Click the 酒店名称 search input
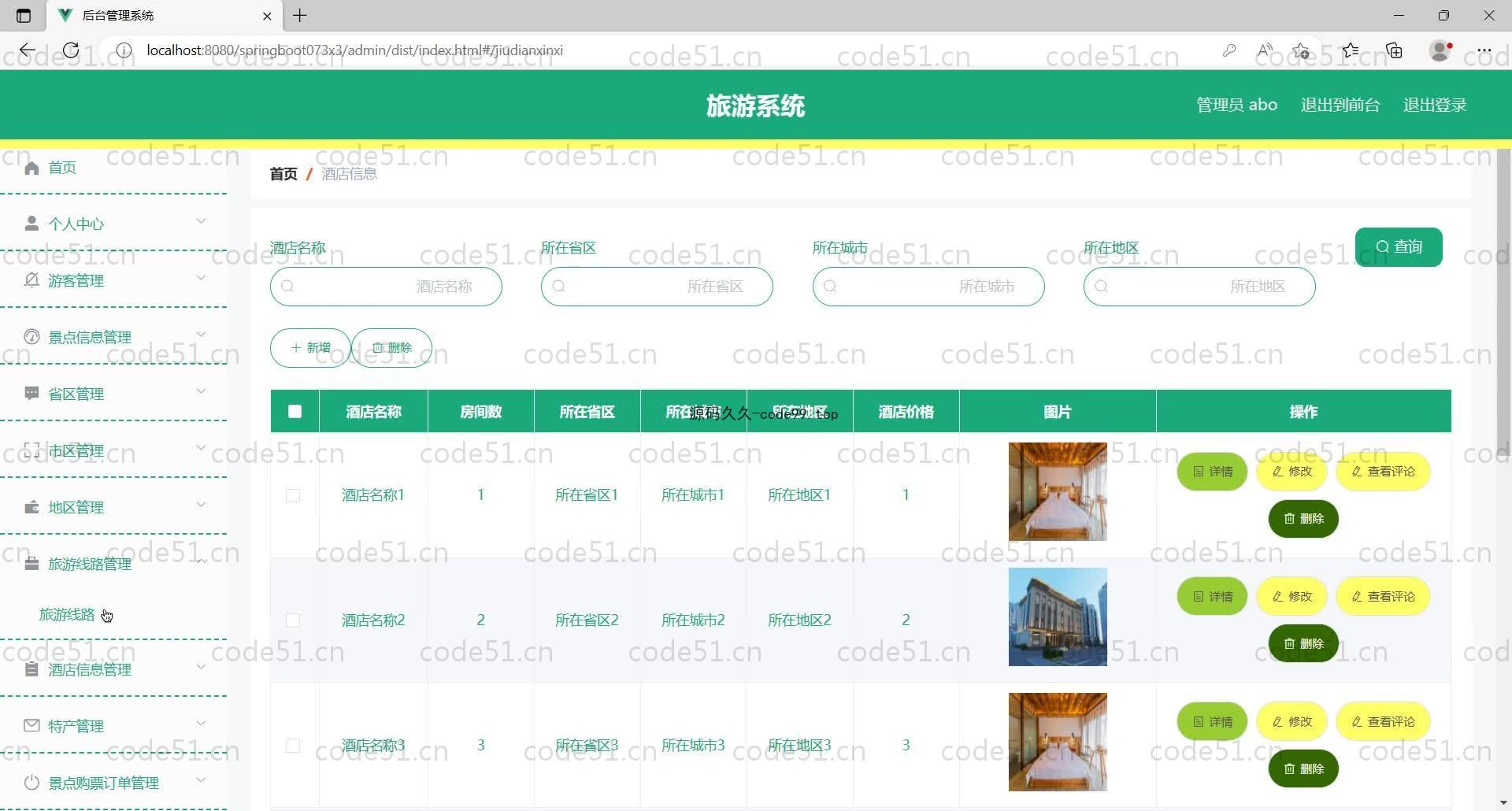 point(386,287)
